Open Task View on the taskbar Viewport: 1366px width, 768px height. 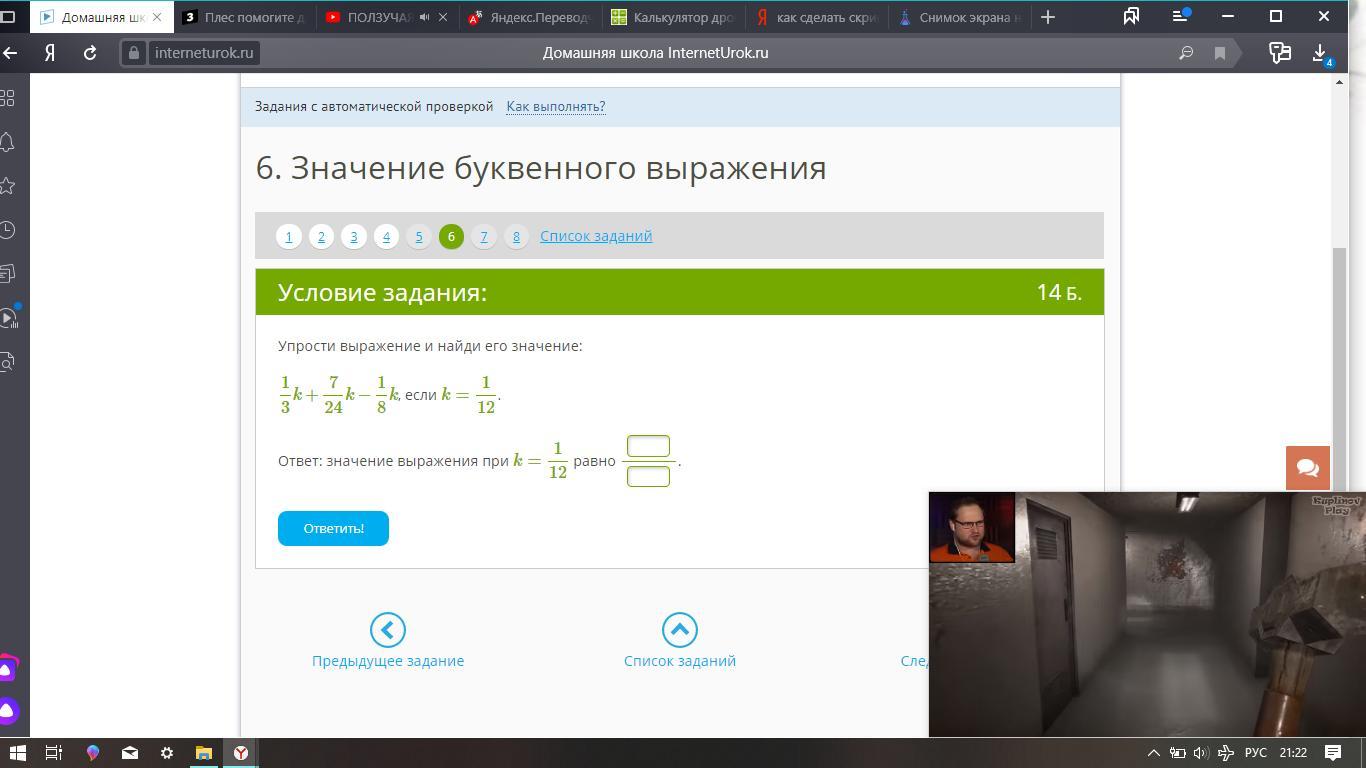(x=54, y=753)
